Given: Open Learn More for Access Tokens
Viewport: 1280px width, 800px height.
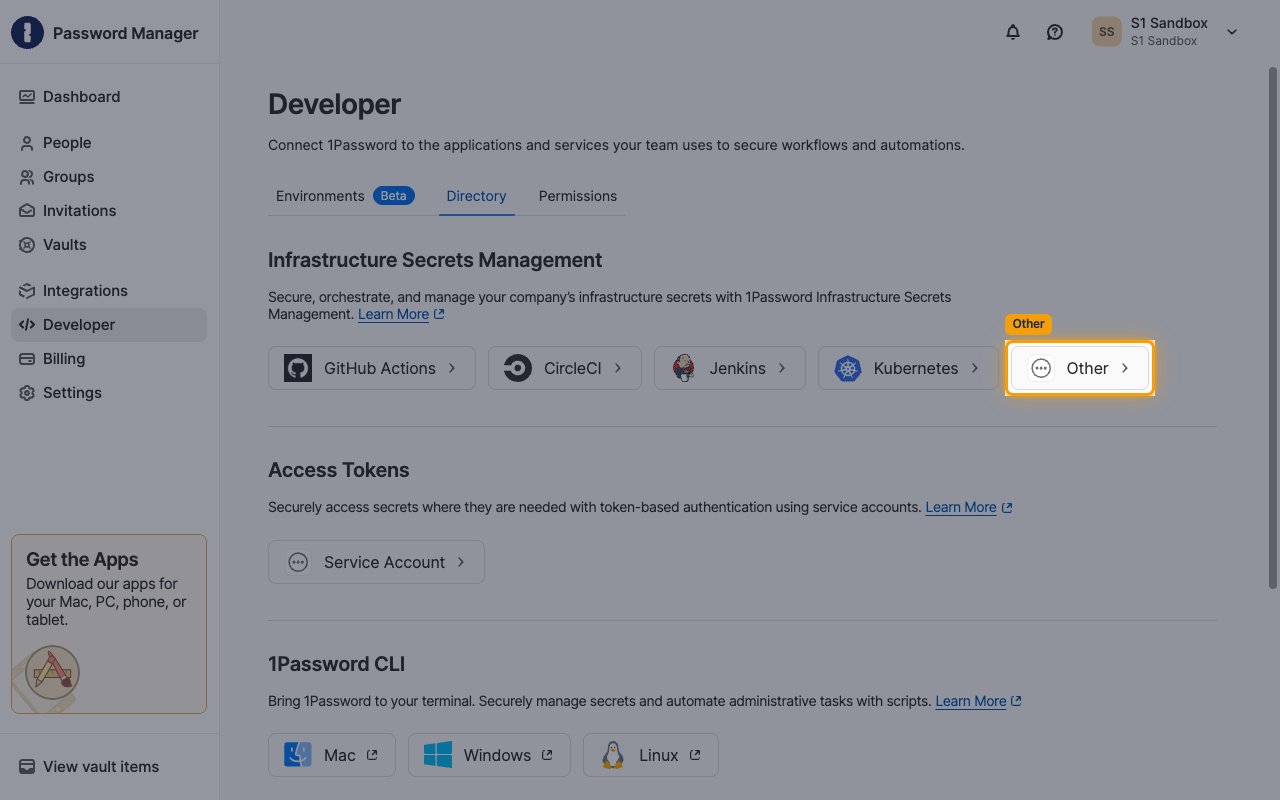Looking at the screenshot, I should [969, 507].
